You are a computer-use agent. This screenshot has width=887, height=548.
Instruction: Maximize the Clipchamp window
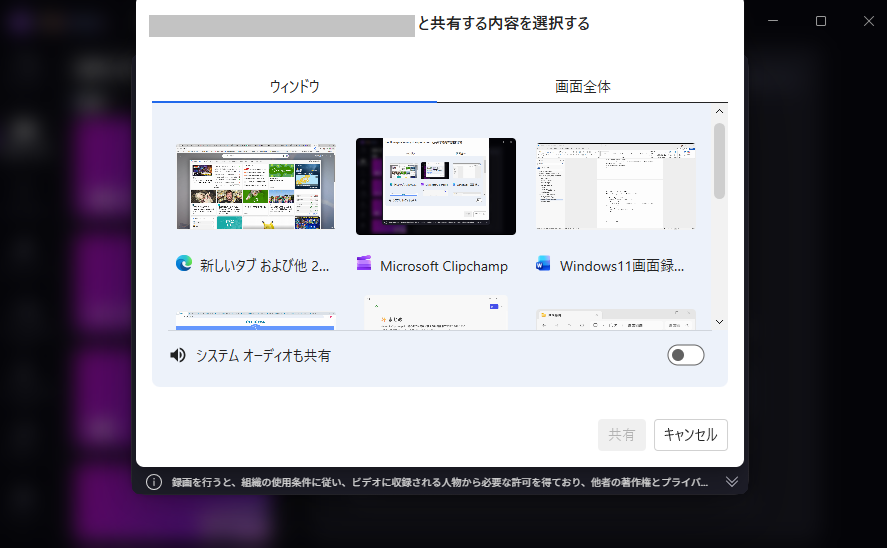(x=821, y=21)
